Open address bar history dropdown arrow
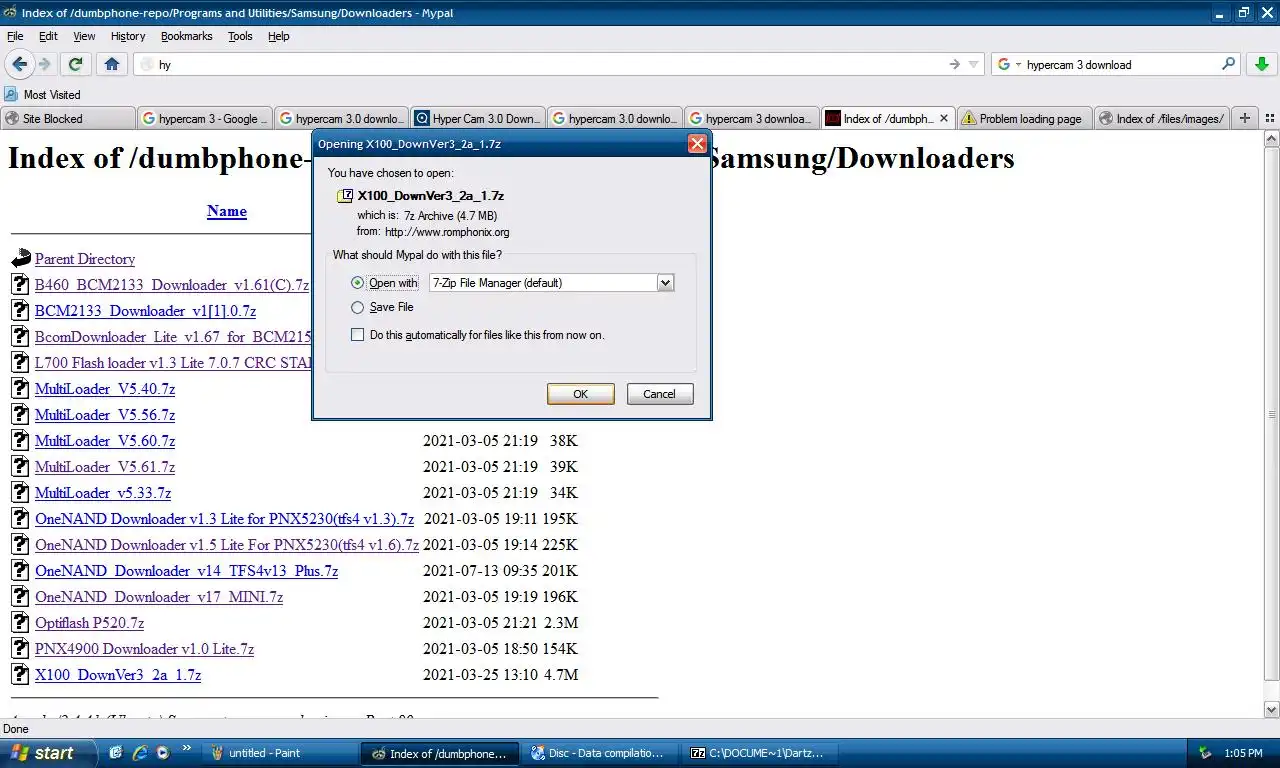1280x768 pixels. [x=973, y=64]
